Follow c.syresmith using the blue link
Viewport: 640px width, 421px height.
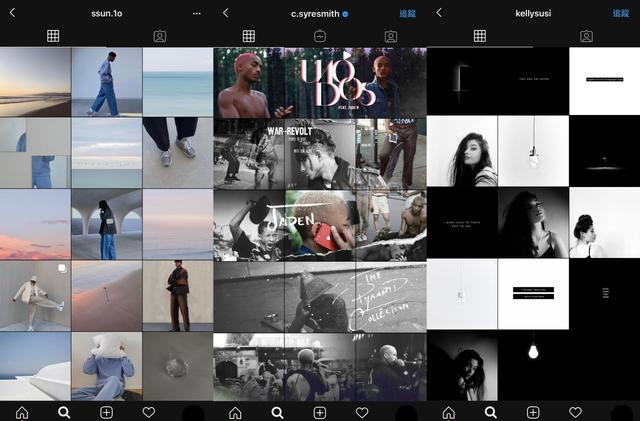click(x=407, y=13)
